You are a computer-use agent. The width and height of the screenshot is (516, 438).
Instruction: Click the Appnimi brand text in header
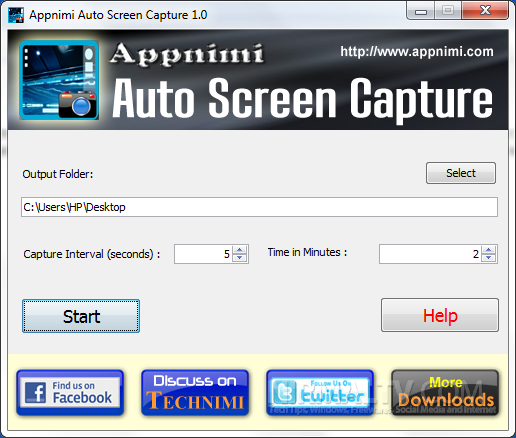[x=187, y=54]
